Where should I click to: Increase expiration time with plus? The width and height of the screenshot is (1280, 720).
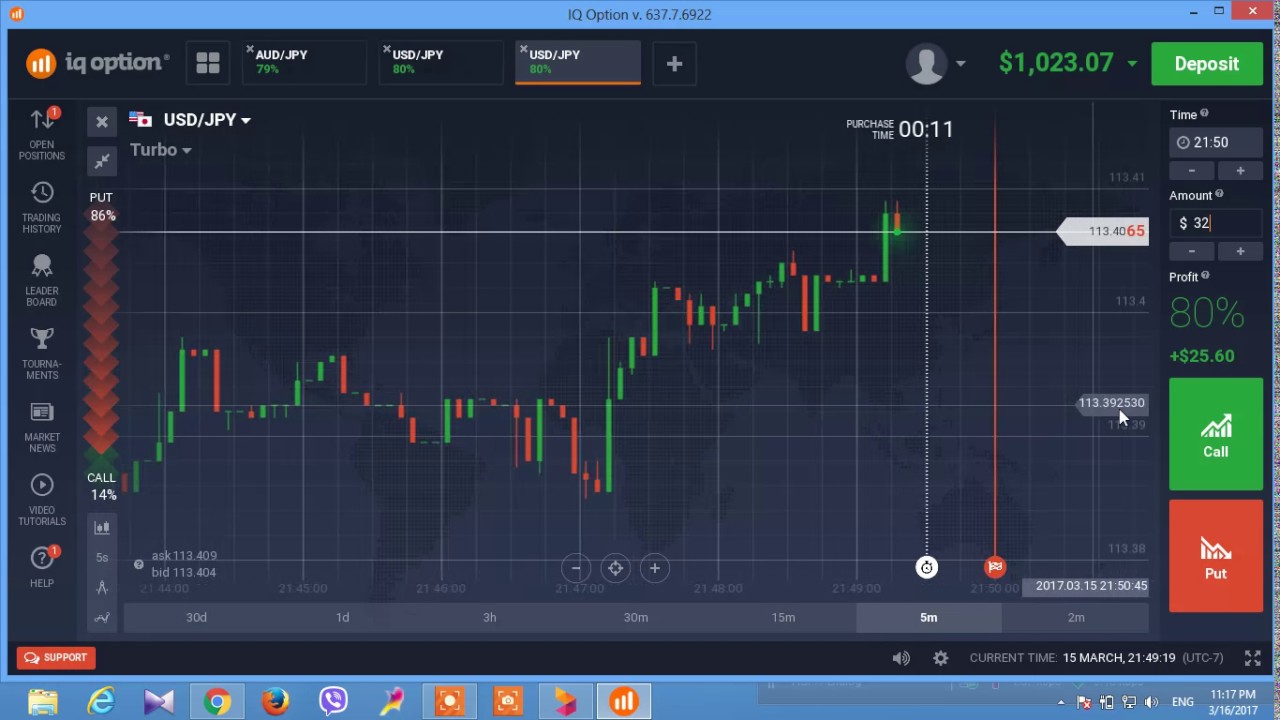tap(1240, 171)
